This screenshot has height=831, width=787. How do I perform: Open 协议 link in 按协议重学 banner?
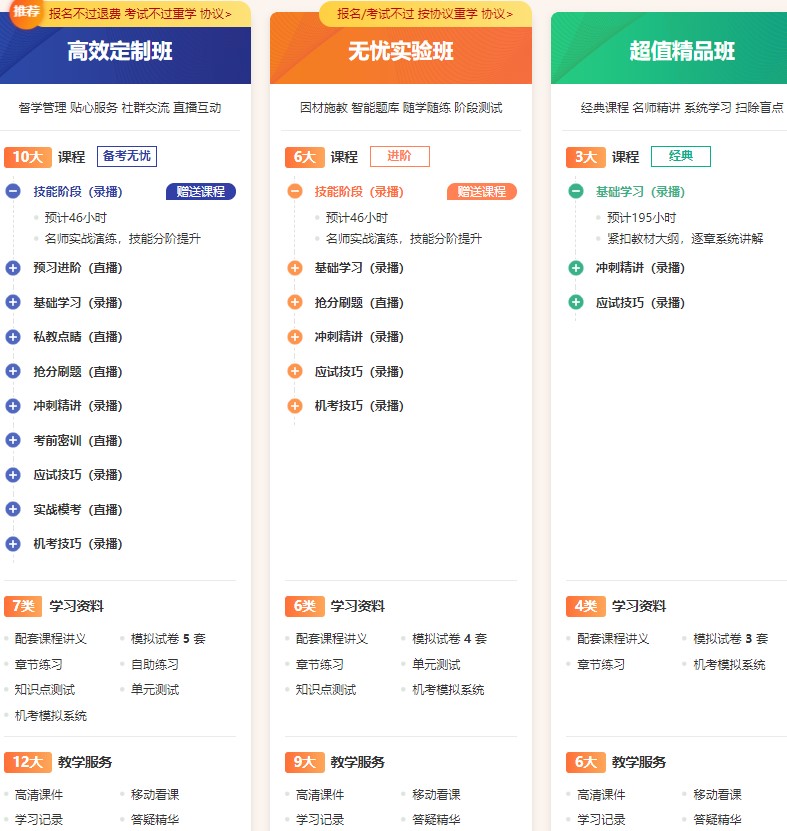(x=496, y=14)
